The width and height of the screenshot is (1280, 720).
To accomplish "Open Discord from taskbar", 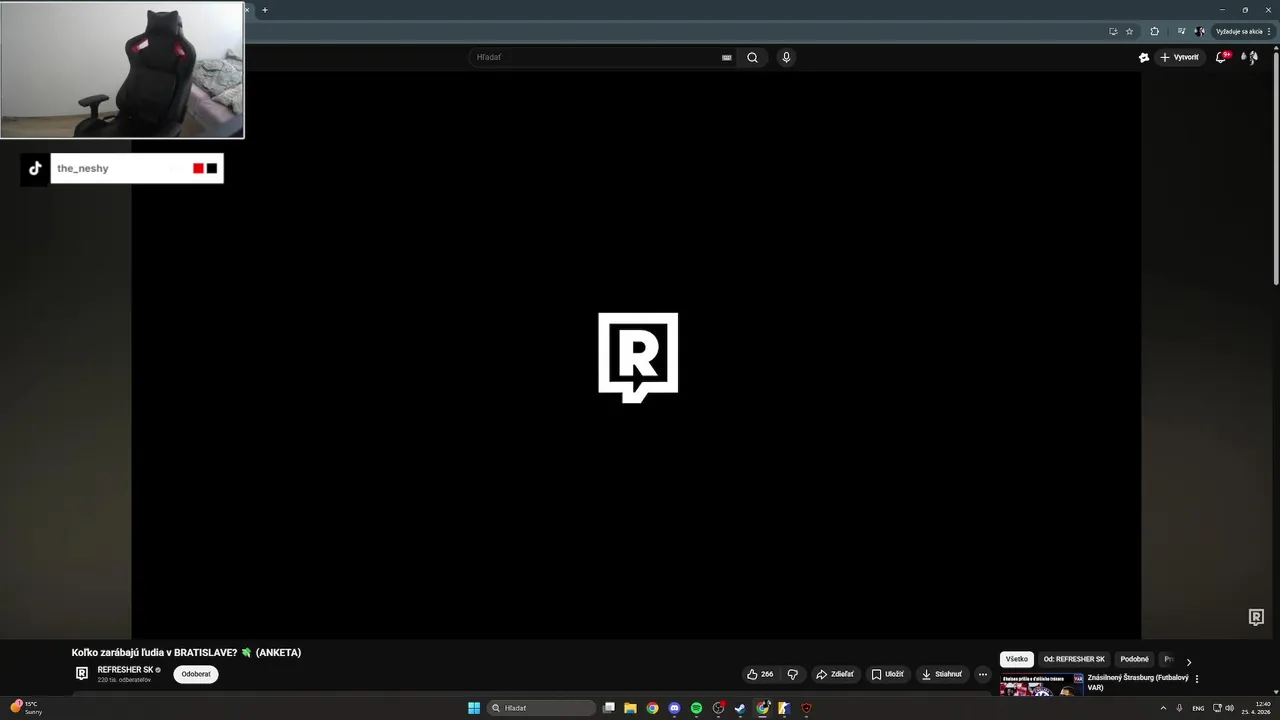I will point(674,708).
